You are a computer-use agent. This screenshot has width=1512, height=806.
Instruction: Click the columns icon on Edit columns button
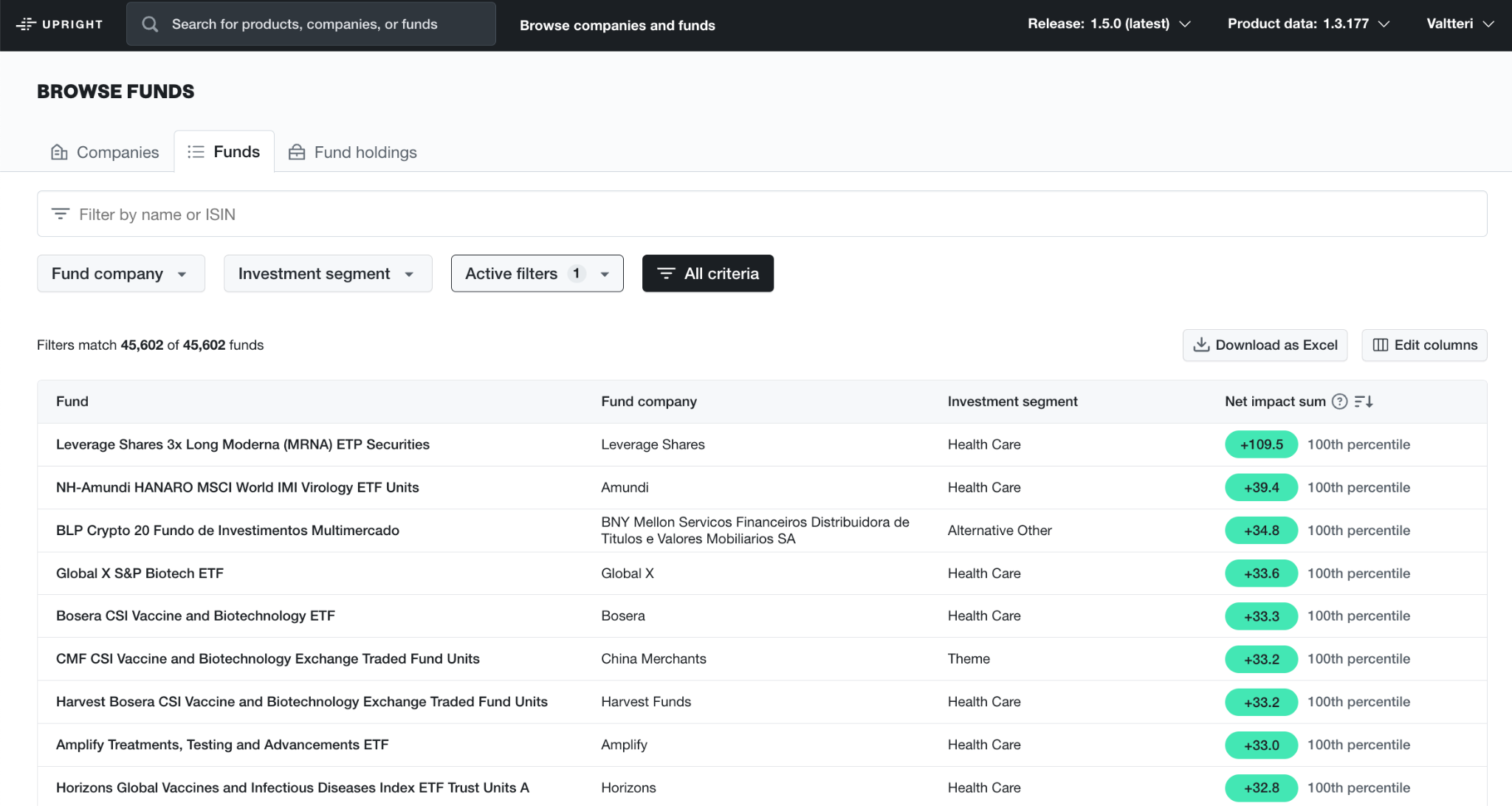tap(1381, 345)
